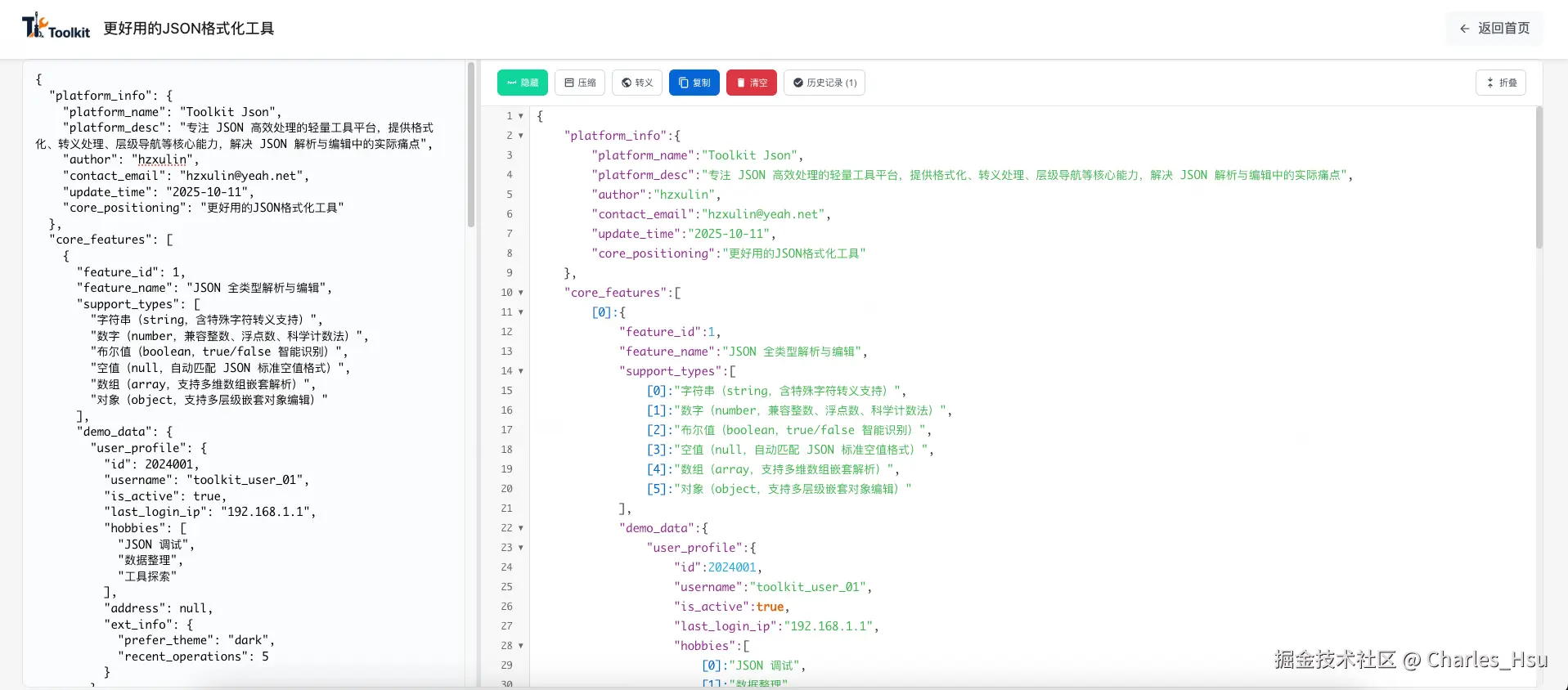Image resolution: width=1568 pixels, height=690 pixels.
Task: Click the left input pane scrollbar
Action: tap(471, 145)
